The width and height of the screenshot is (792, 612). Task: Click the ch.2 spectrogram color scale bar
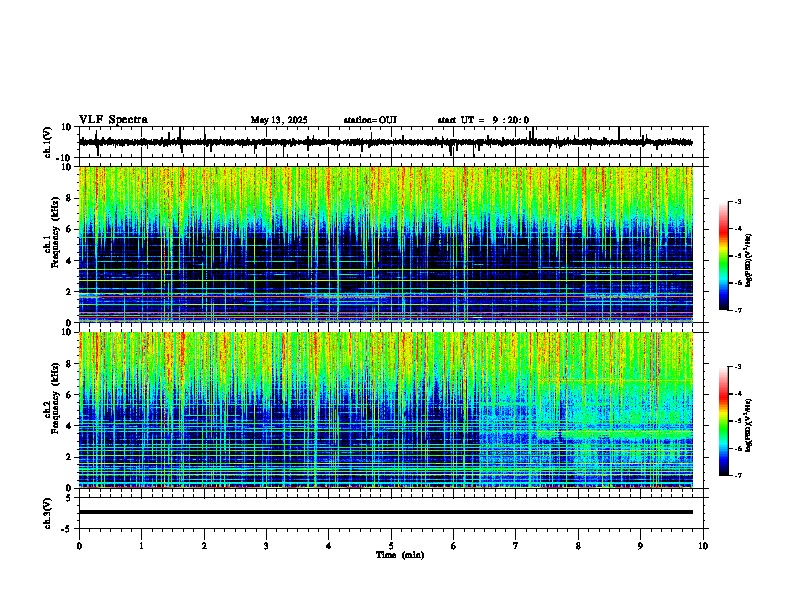click(724, 421)
